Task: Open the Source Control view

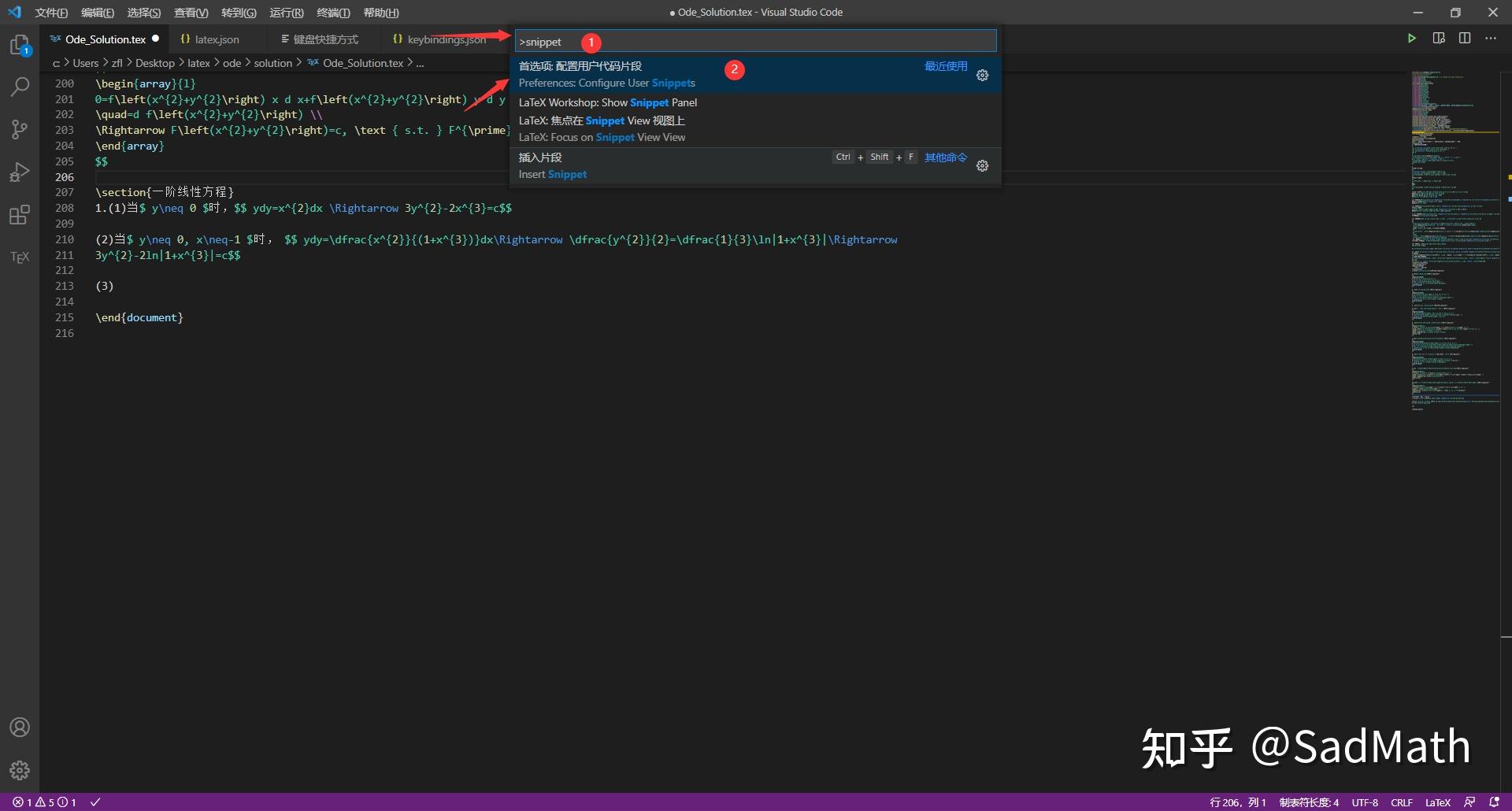Action: tap(20, 129)
